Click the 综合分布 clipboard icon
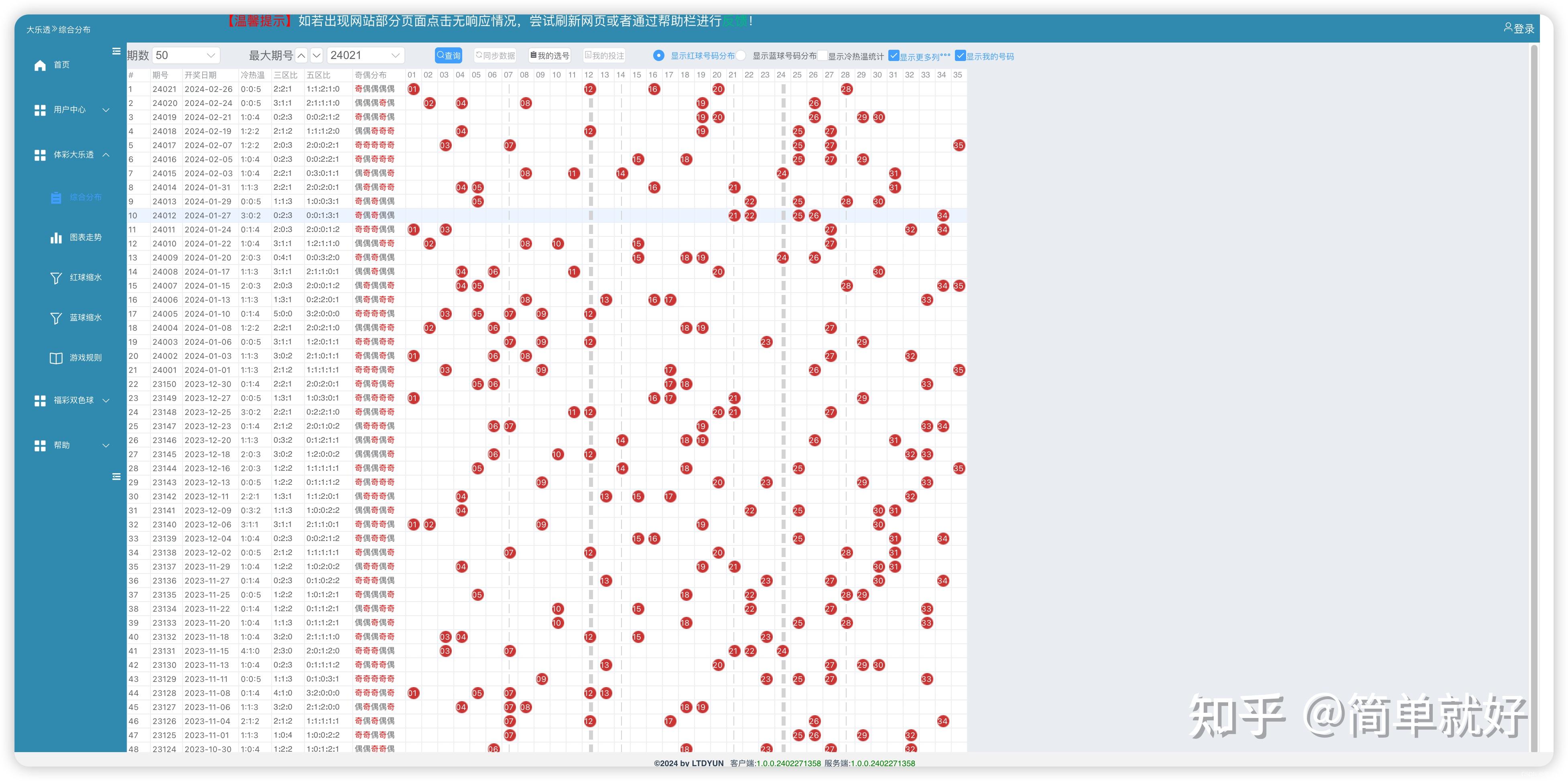 coord(56,198)
